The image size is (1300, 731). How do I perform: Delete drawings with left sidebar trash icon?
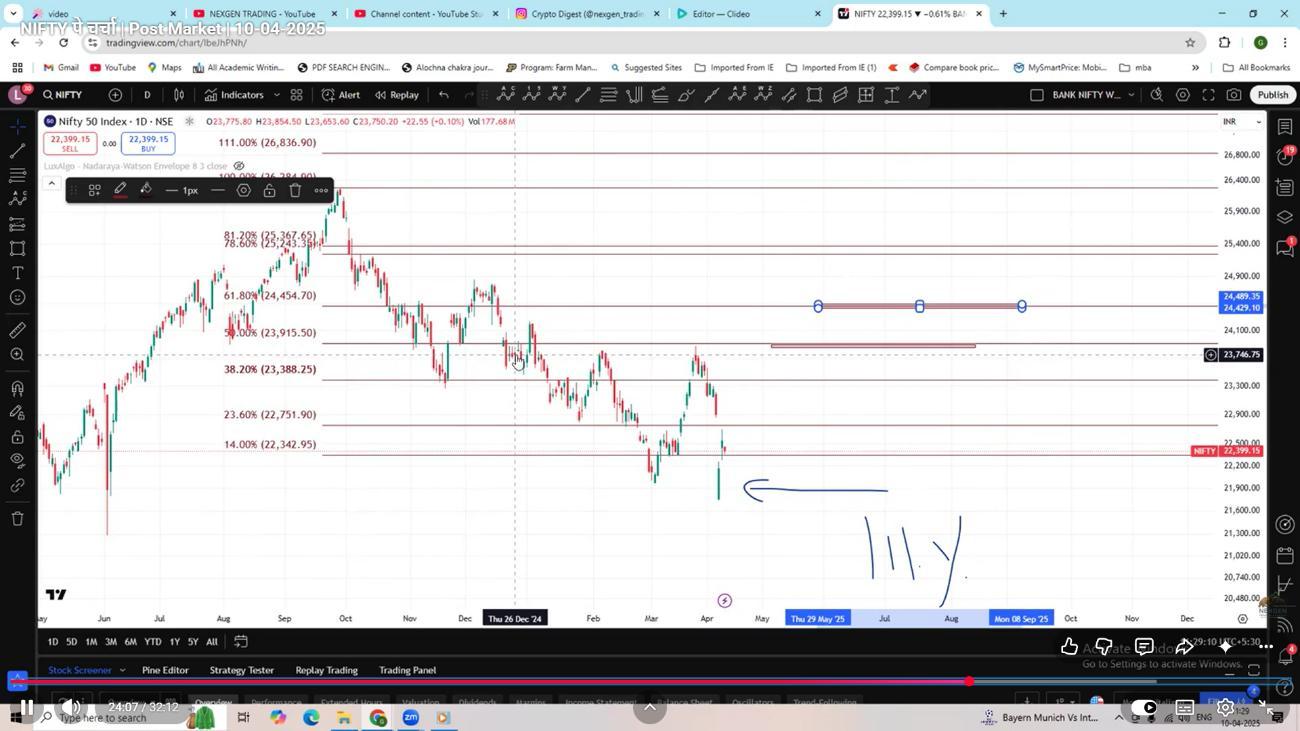tap(17, 518)
